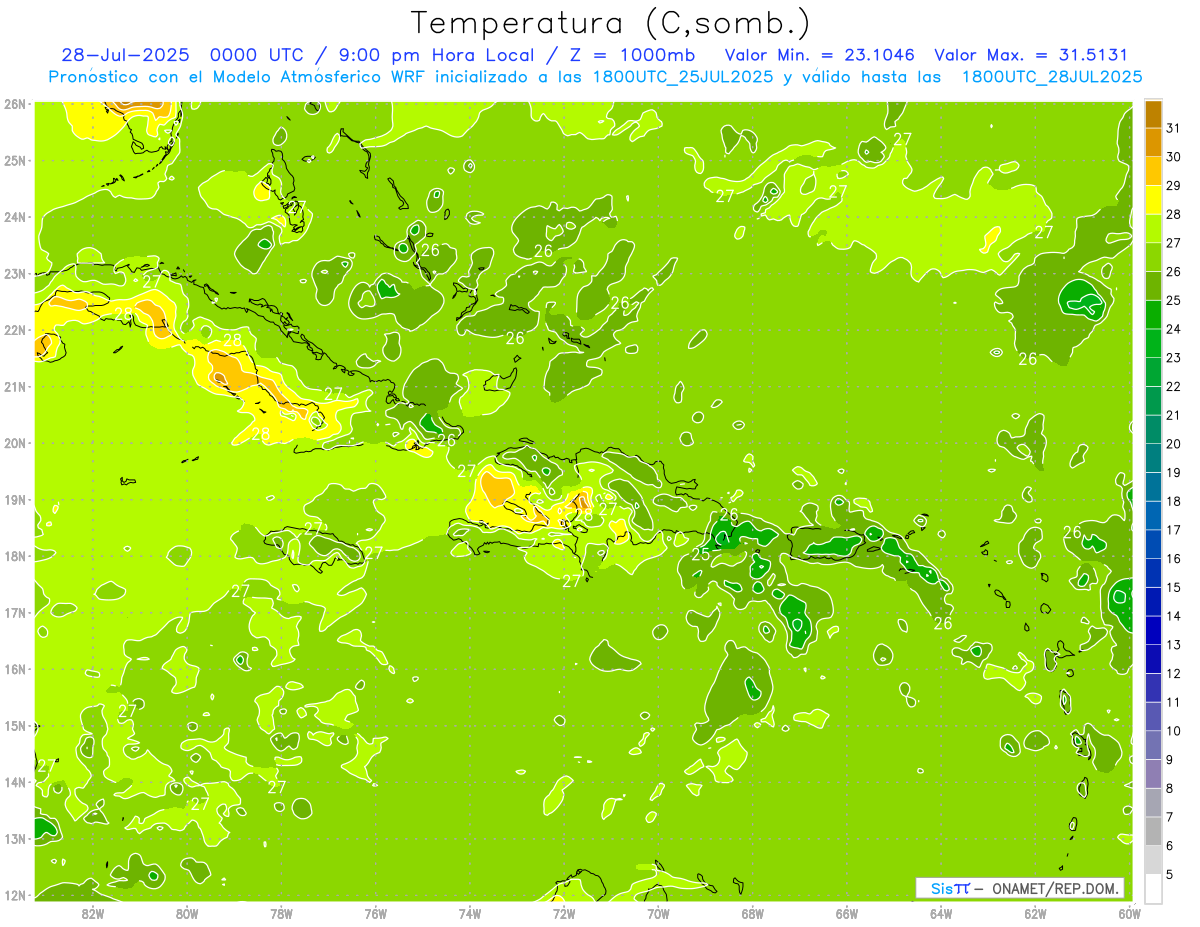Click the 80W longitude axis label
1200x927 pixels.
pos(187,913)
